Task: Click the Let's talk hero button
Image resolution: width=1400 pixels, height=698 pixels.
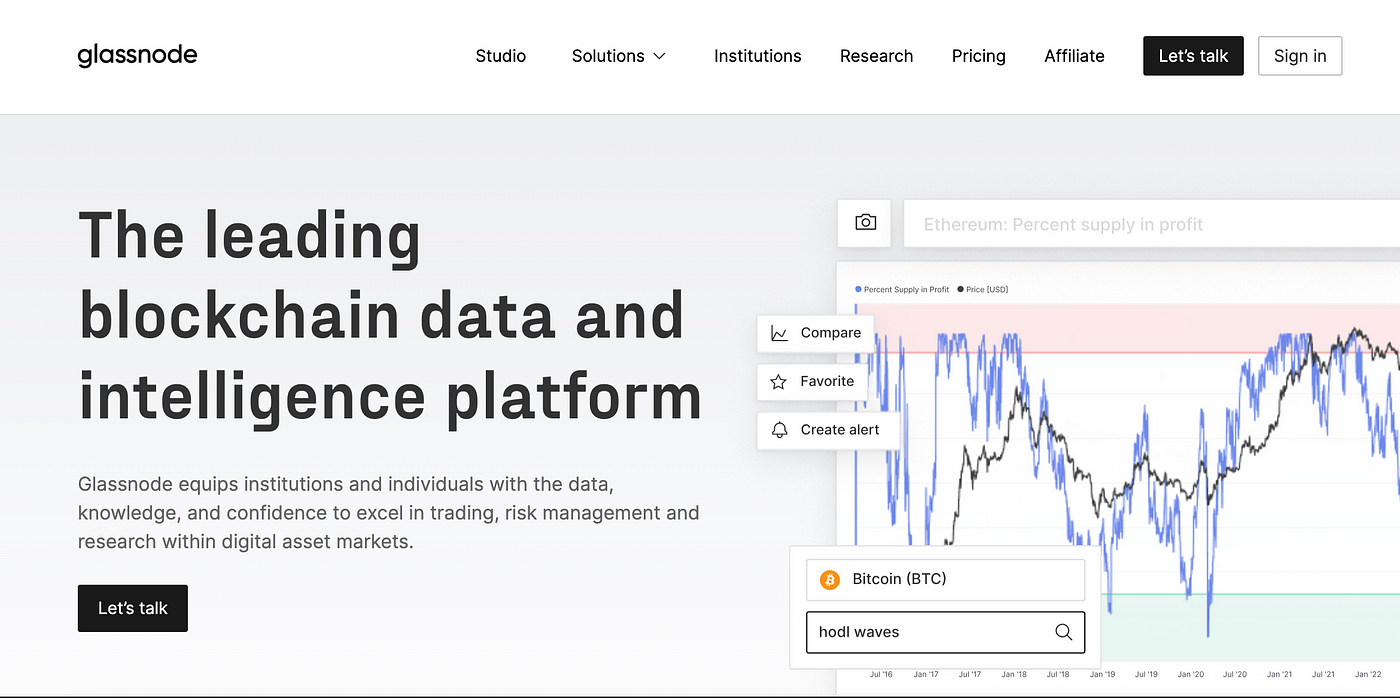Action: point(133,608)
